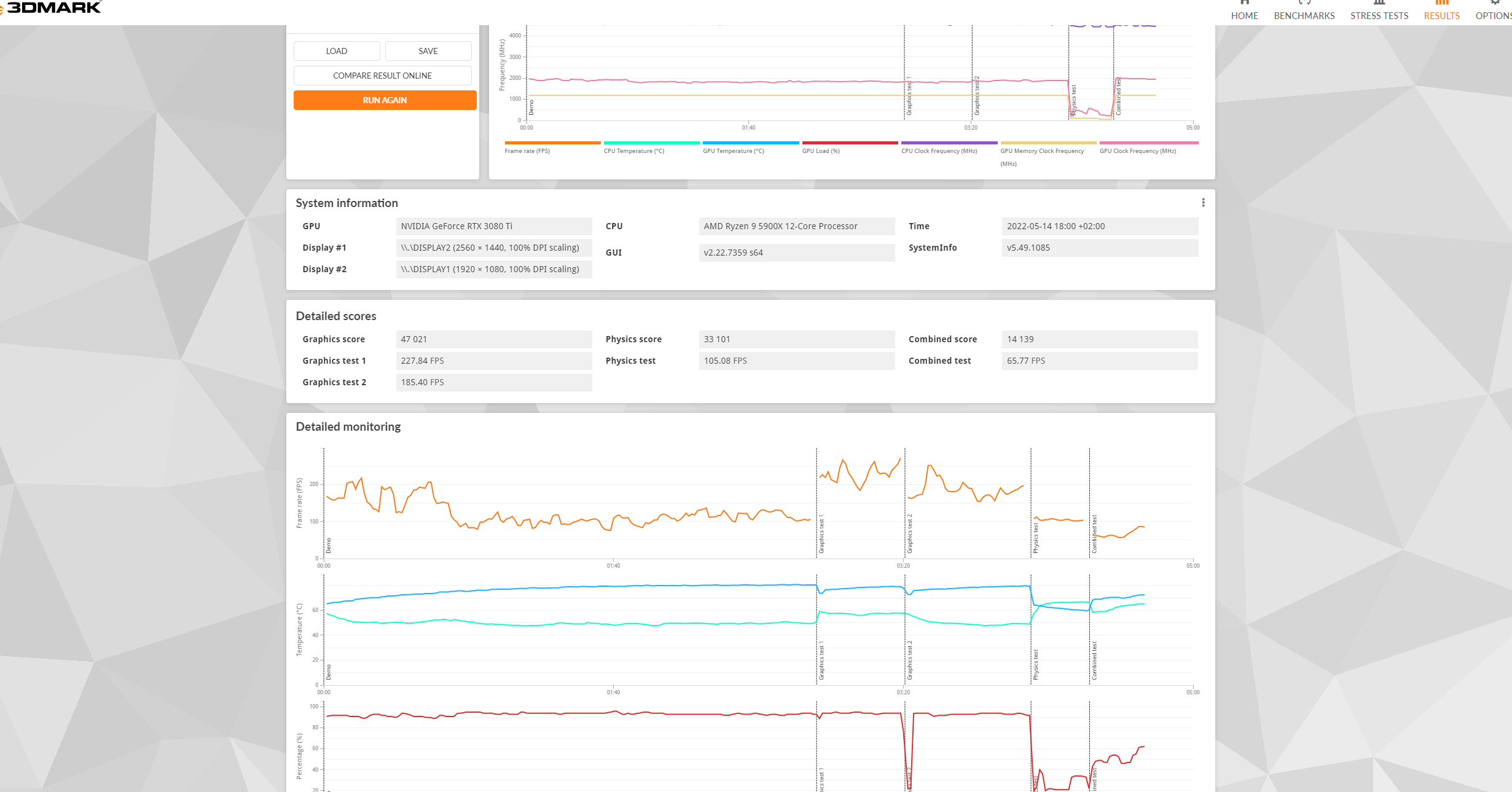This screenshot has height=792, width=1512.
Task: Open the Stress Tests navigation icon
Action: coord(1379,3)
